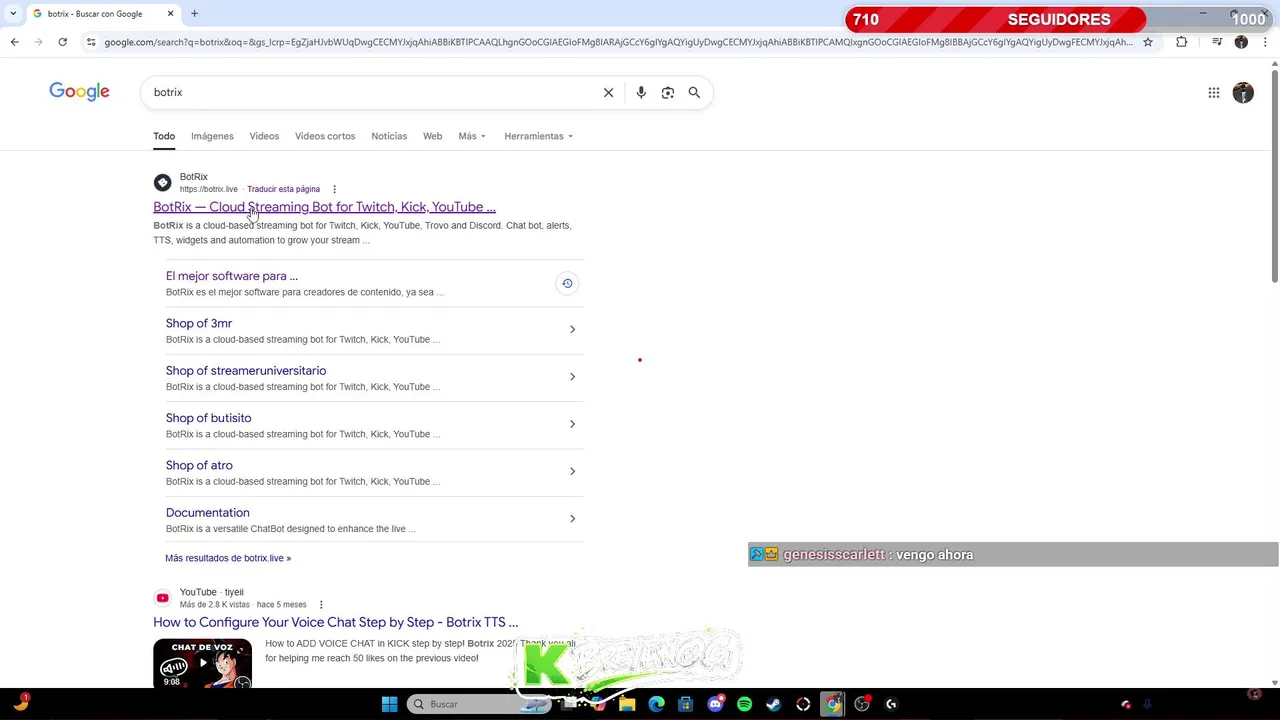Click the address bar URL
1280x720 pixels.
[618, 42]
